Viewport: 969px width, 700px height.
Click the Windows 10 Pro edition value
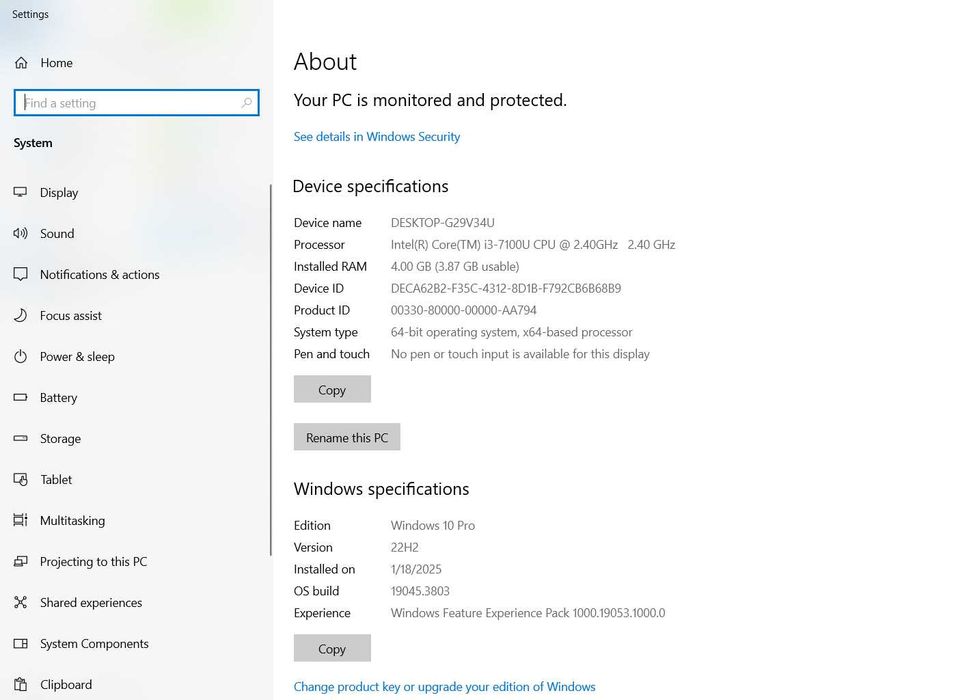coord(433,525)
